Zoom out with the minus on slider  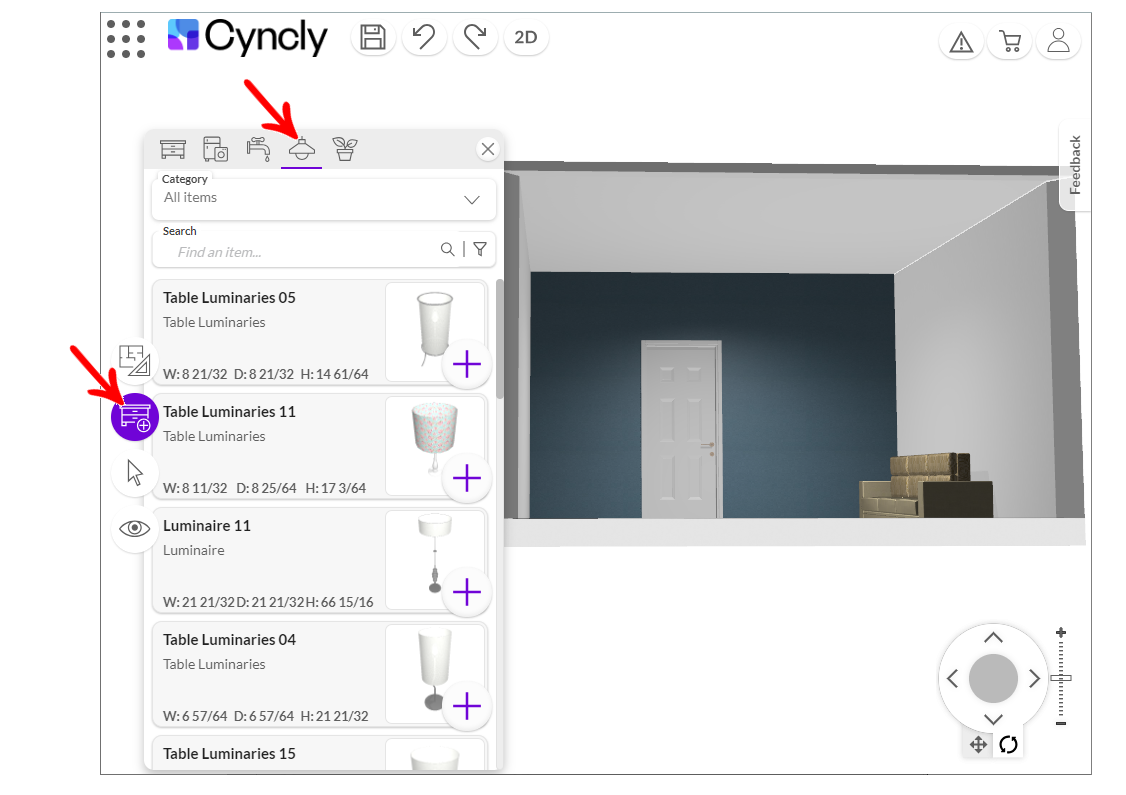pos(1061,724)
